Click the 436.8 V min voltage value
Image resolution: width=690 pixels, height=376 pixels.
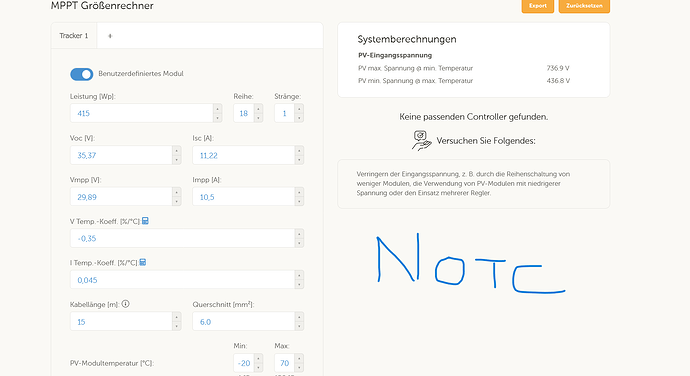(558, 81)
